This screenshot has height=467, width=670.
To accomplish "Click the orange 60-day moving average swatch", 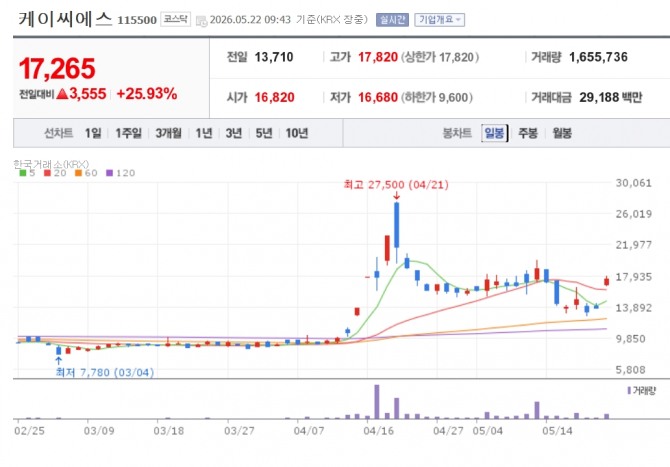I will click(78, 173).
